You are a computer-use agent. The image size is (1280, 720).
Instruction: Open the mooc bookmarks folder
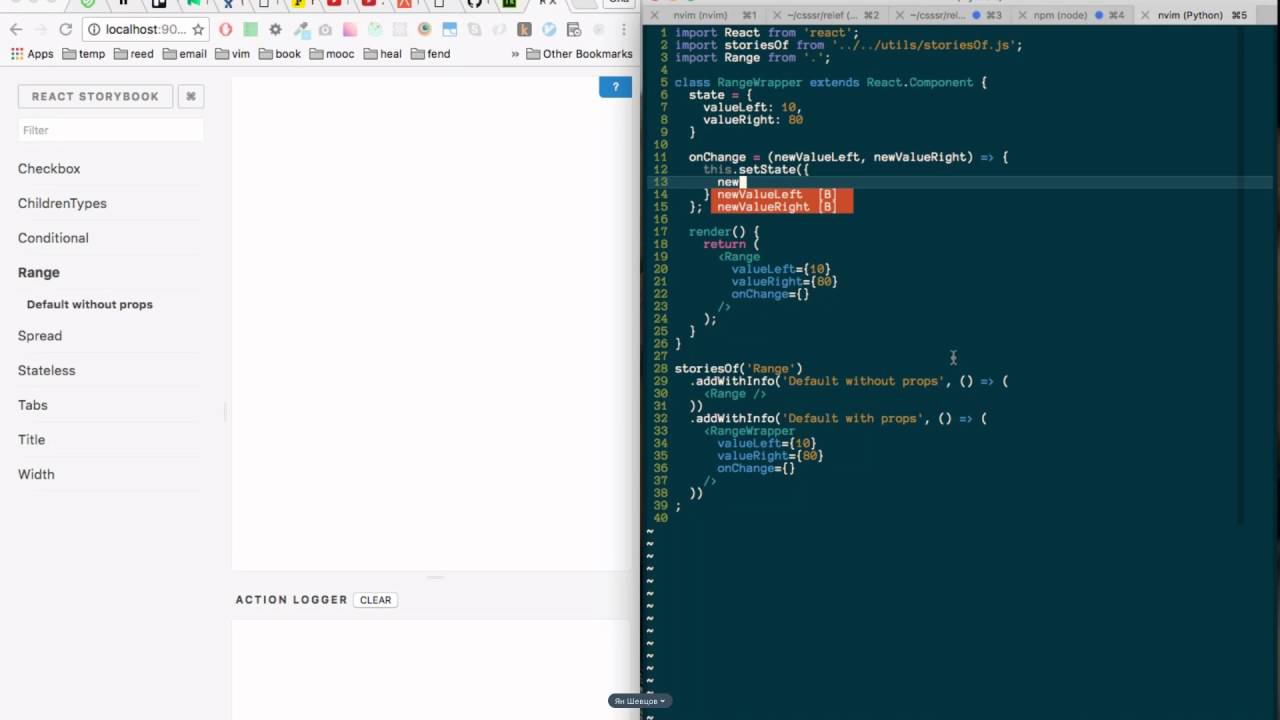coord(332,54)
